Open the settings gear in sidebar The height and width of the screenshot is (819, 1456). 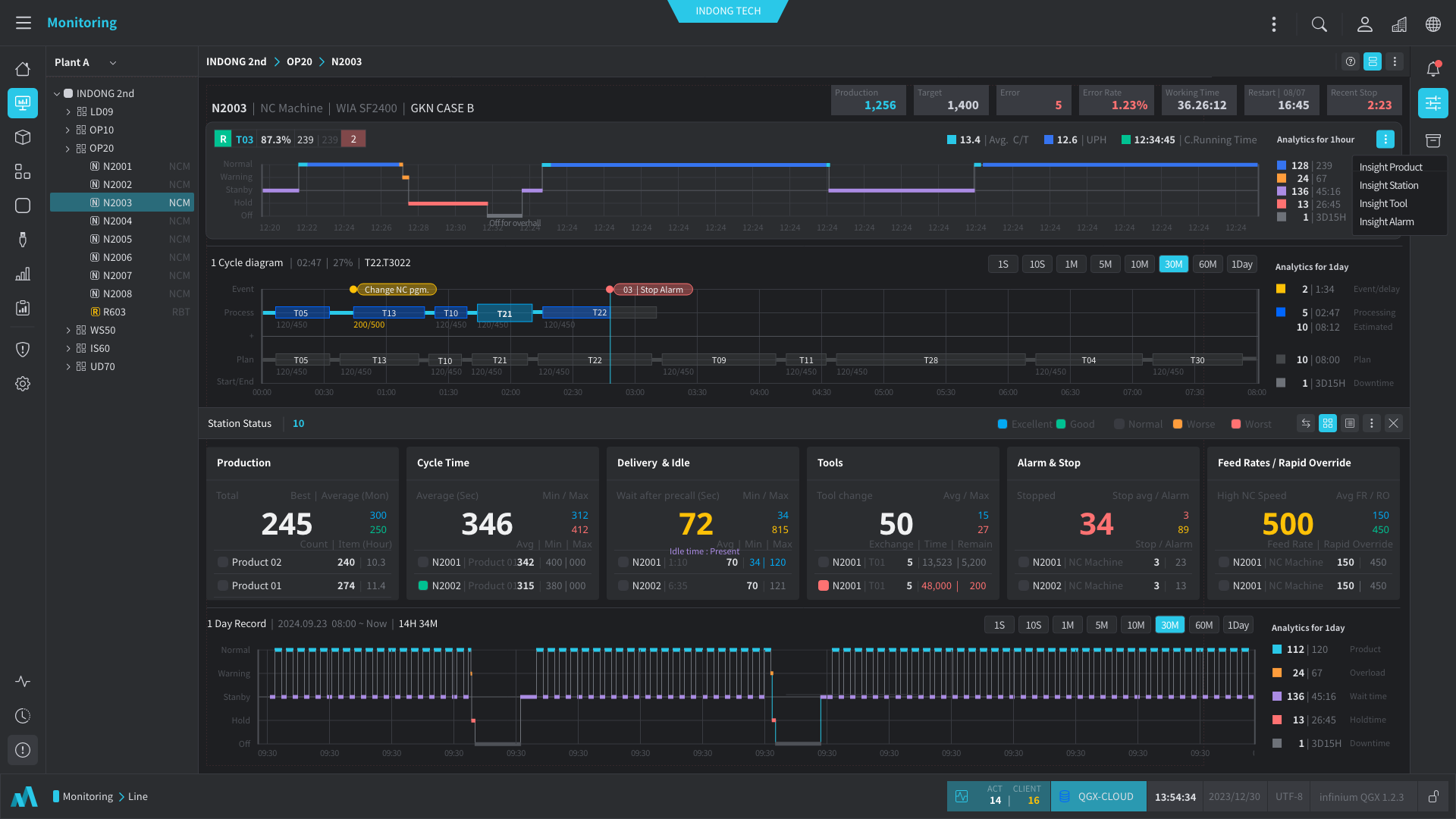pyautogui.click(x=23, y=384)
